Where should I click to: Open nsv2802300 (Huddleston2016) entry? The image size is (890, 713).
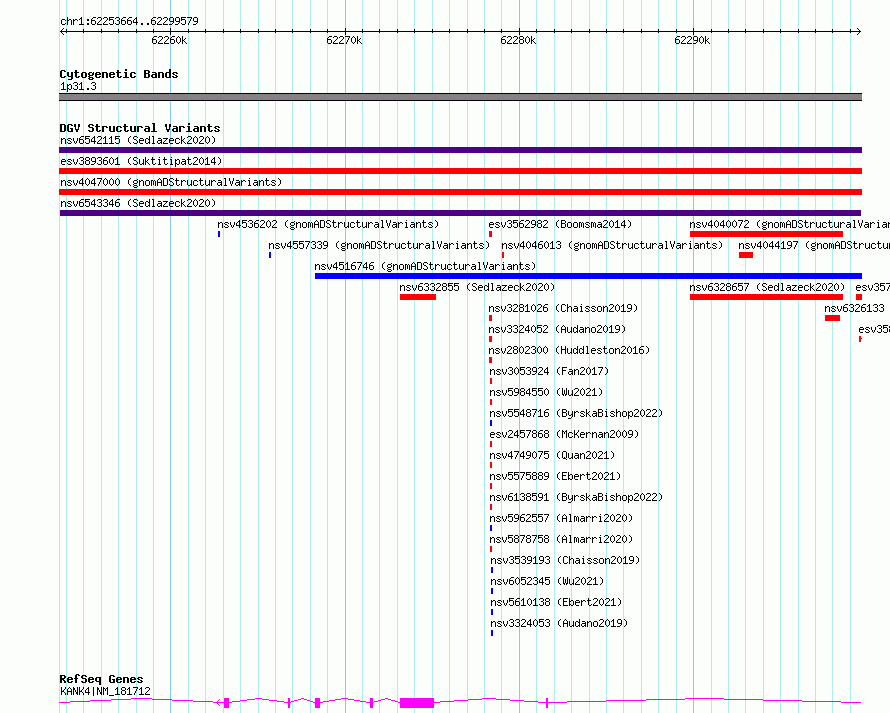[569, 350]
